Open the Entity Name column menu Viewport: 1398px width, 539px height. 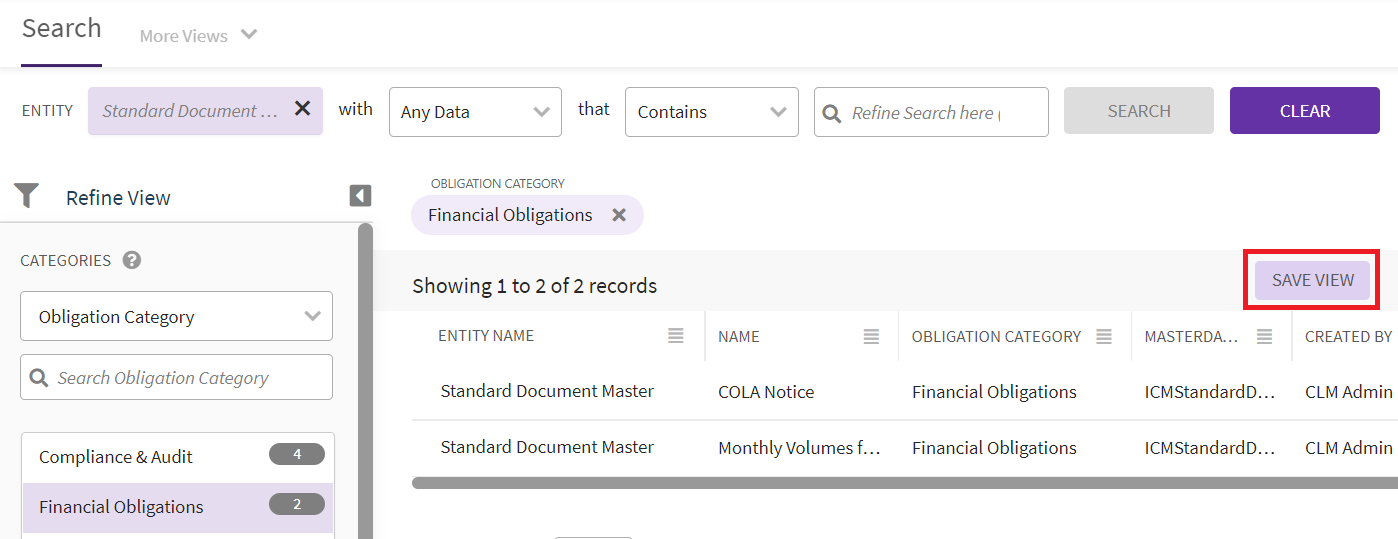[x=676, y=337]
